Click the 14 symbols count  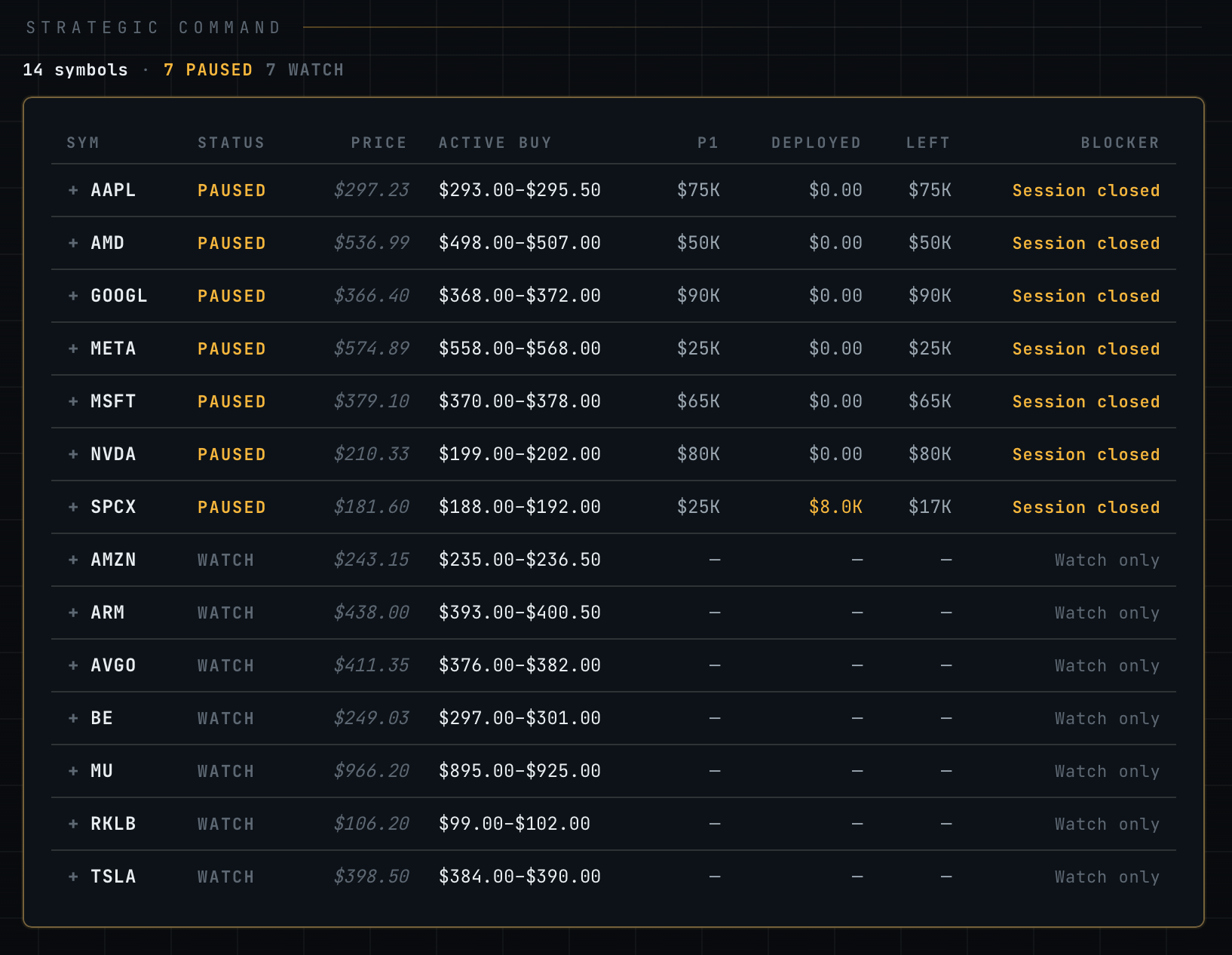75,70
